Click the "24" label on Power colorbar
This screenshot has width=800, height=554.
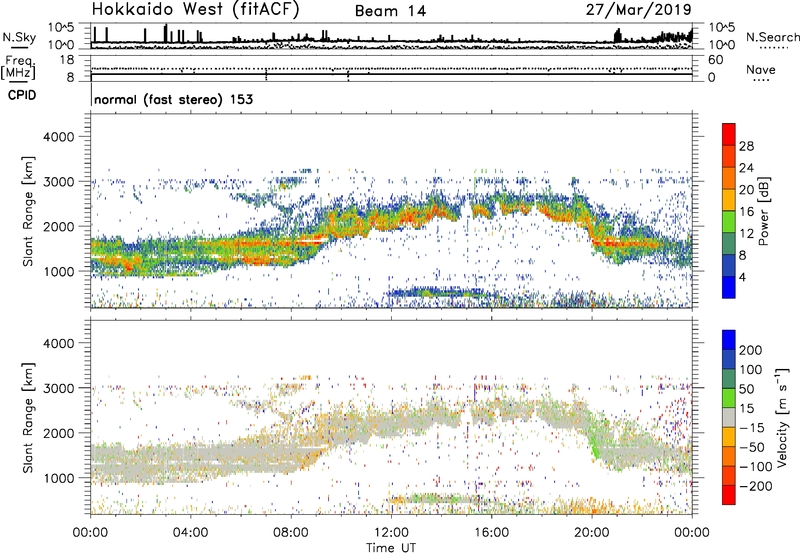click(x=746, y=168)
